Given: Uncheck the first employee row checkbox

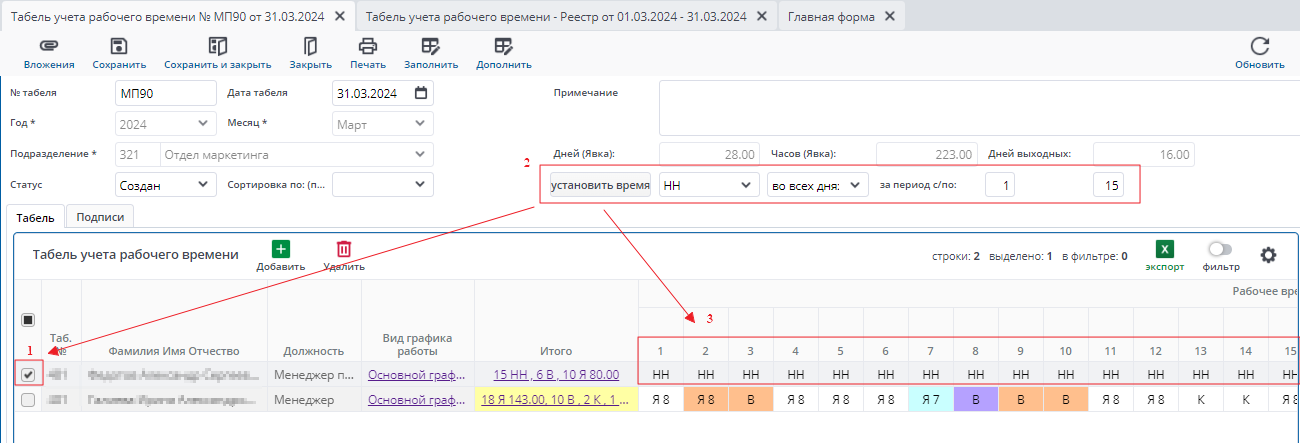Looking at the screenshot, I should point(28,375).
